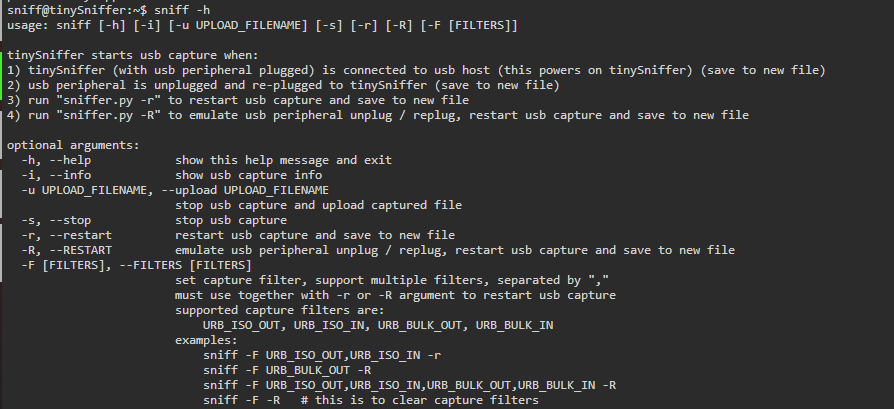
Task: Click the '-s, --stop' option entry
Action: click(x=56, y=220)
